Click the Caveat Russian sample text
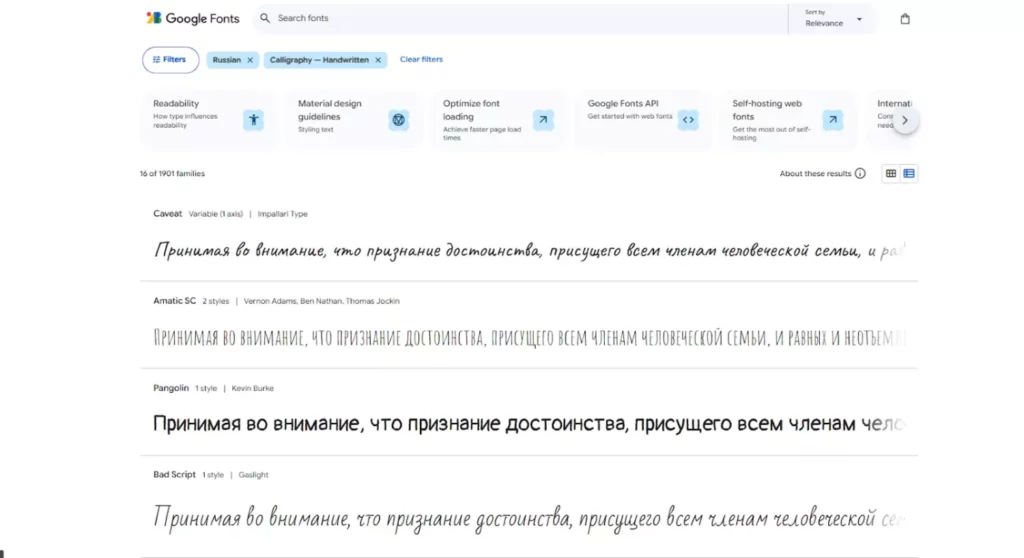 click(x=529, y=251)
